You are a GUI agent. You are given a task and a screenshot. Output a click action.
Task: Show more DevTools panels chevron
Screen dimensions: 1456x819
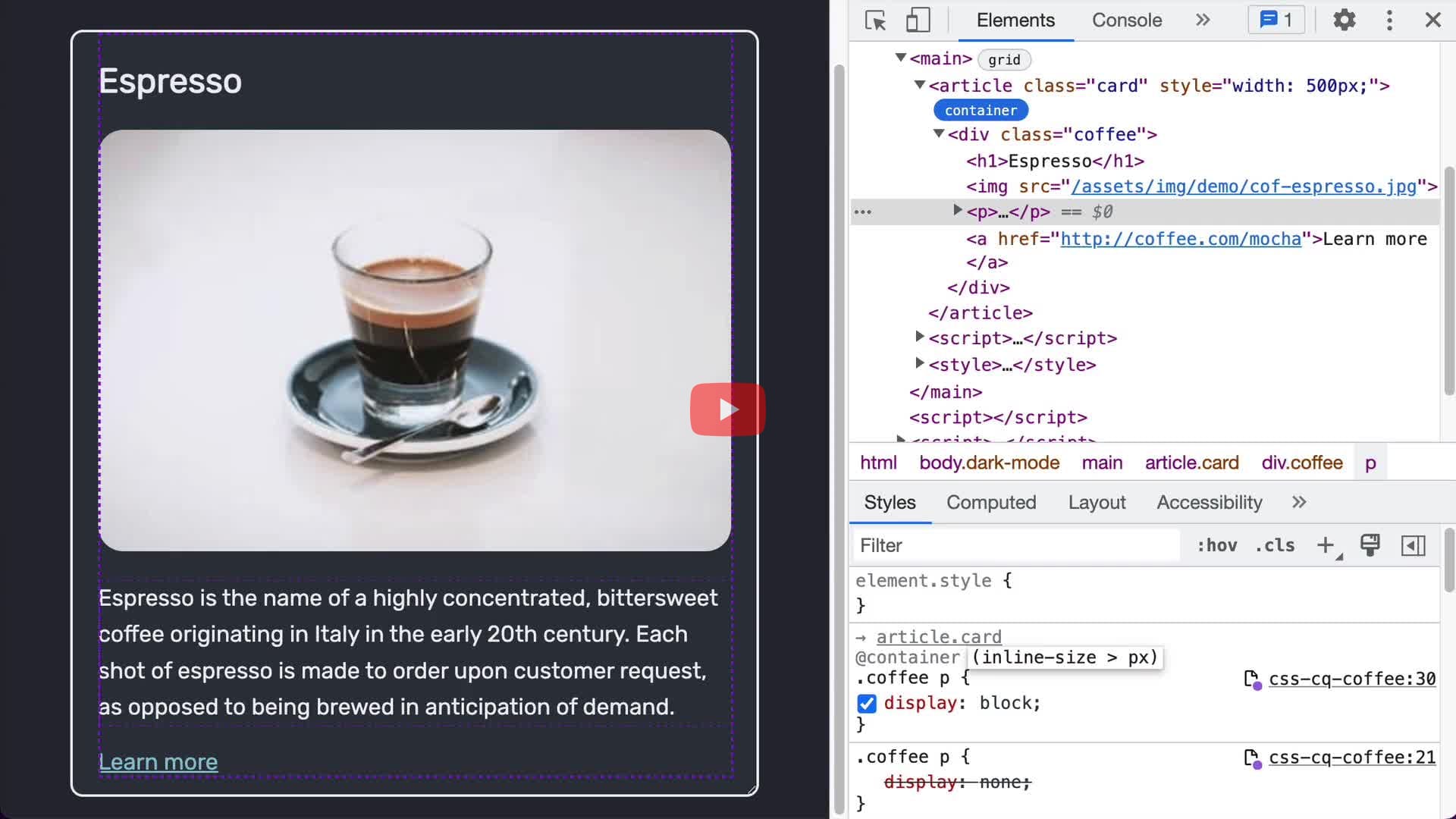1203,20
